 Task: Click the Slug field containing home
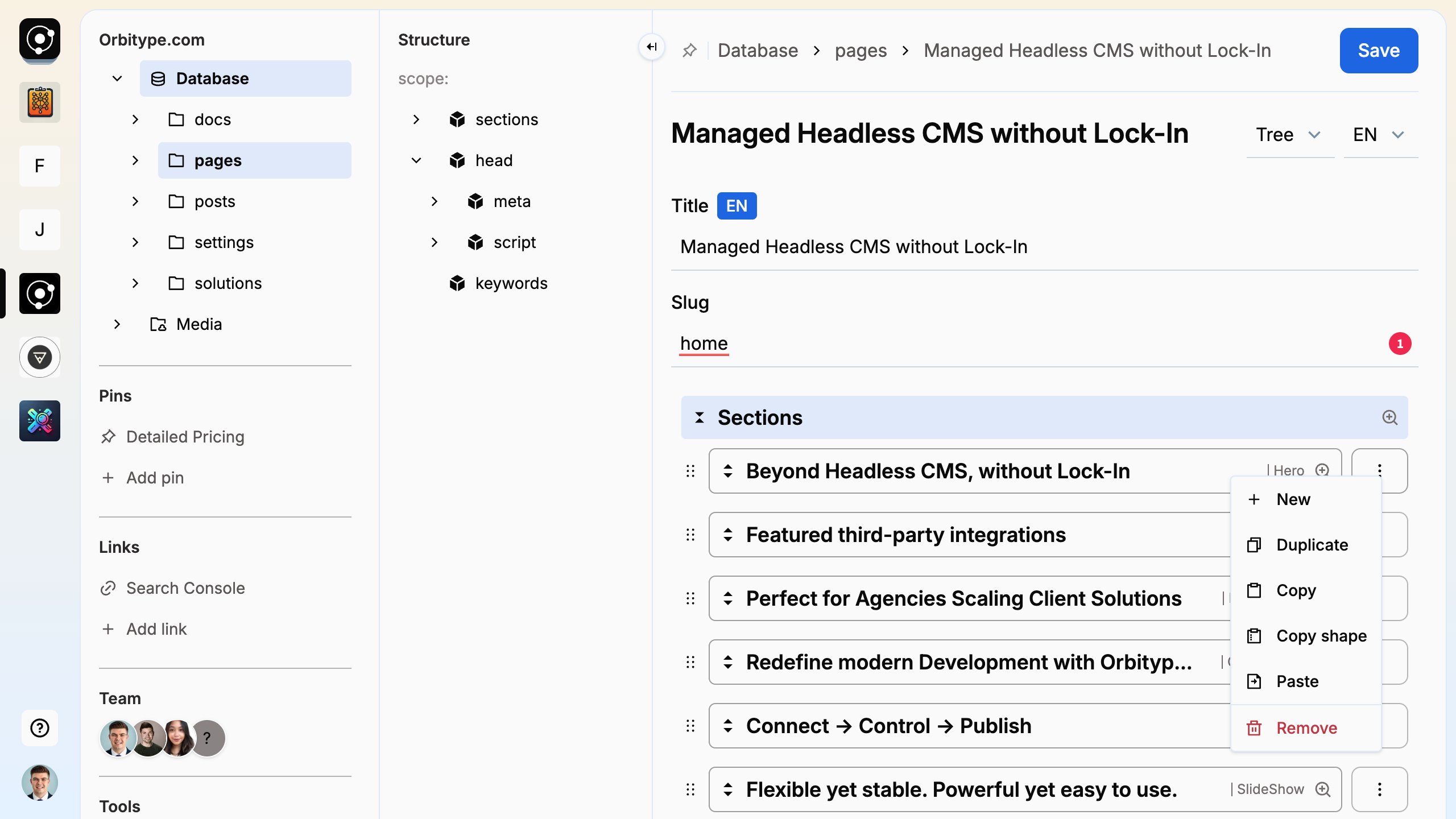pyautogui.click(x=1044, y=344)
